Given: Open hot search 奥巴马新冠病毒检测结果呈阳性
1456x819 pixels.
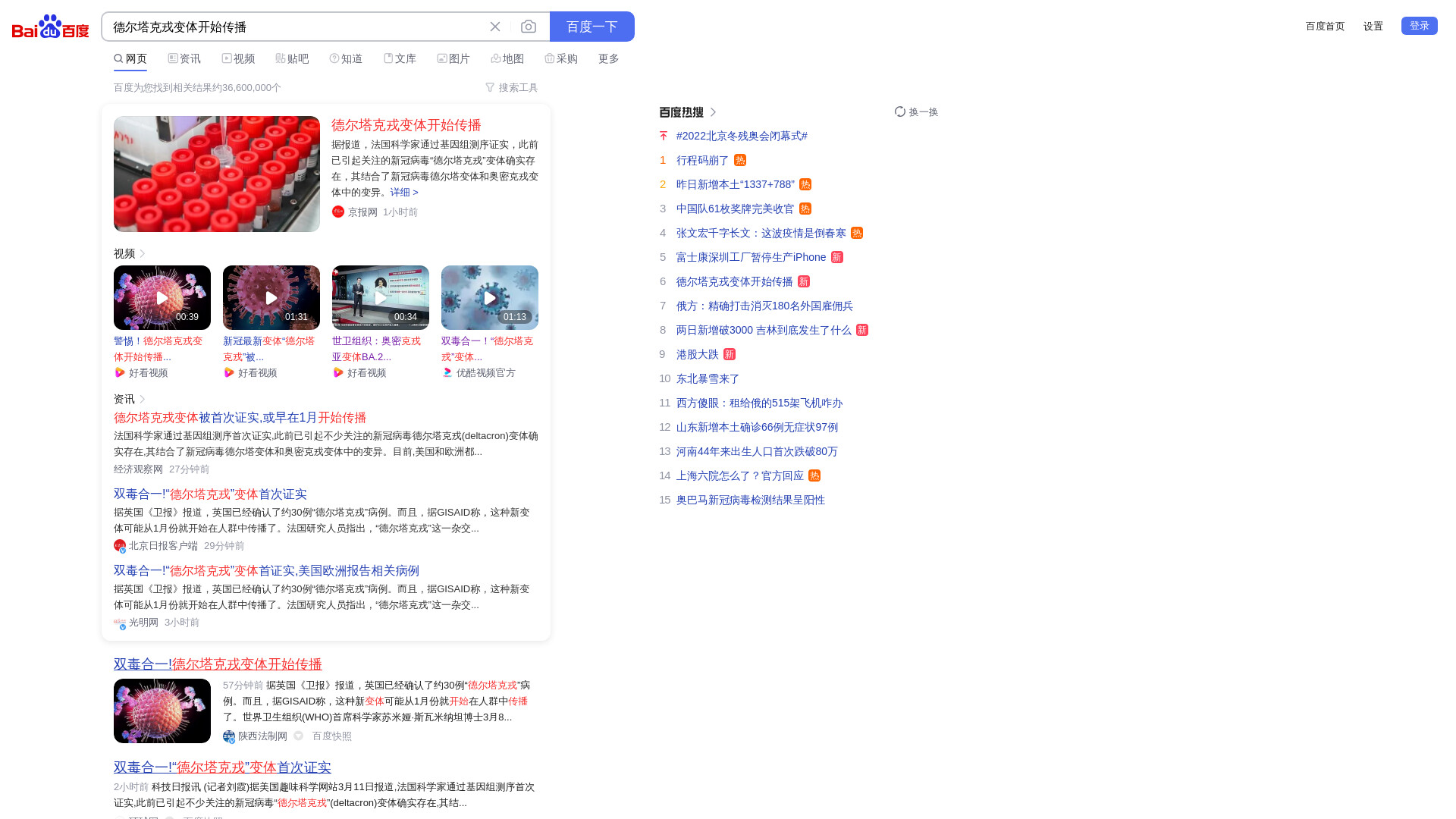Looking at the screenshot, I should coord(751,500).
